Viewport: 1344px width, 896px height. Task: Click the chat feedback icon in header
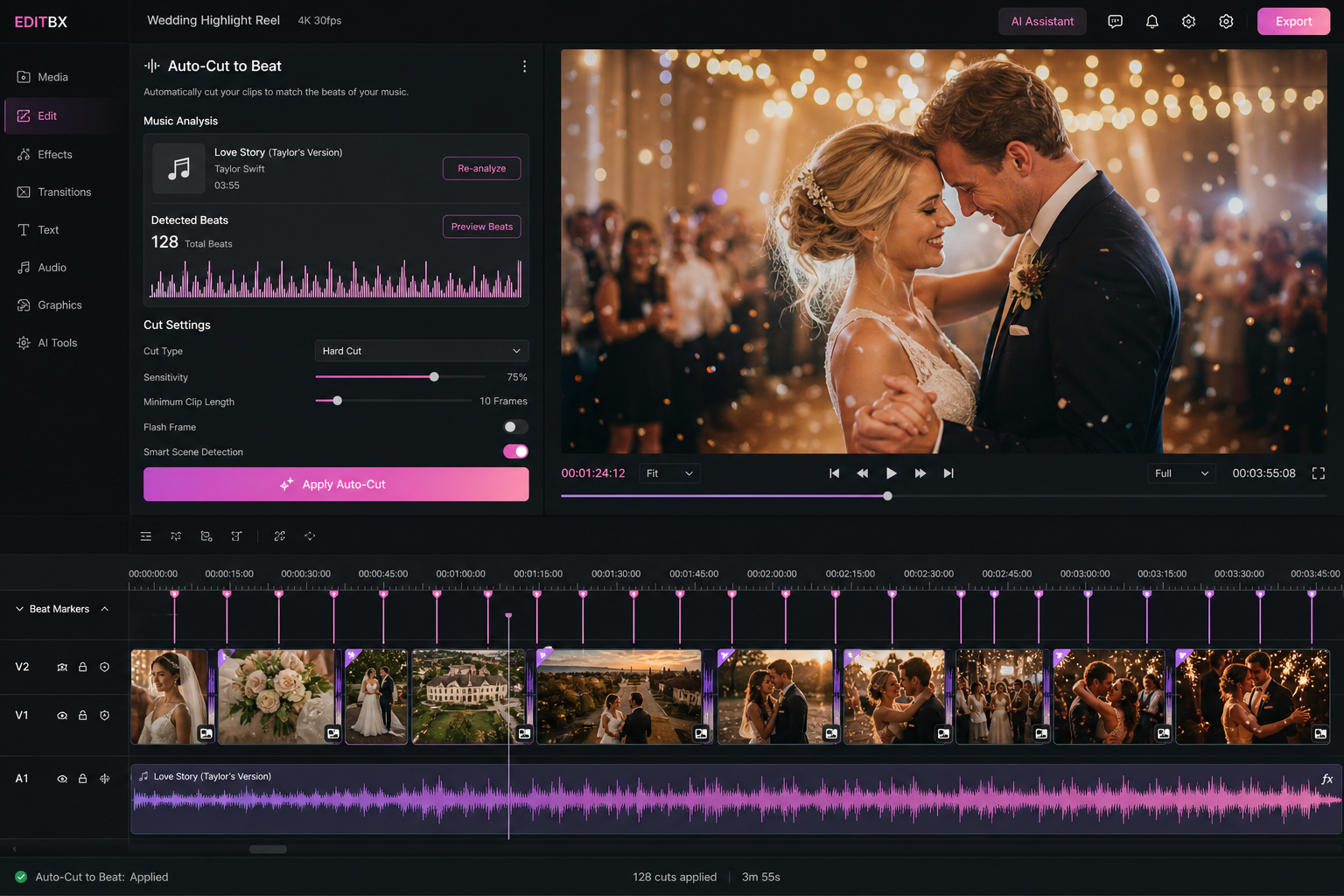pyautogui.click(x=1115, y=22)
